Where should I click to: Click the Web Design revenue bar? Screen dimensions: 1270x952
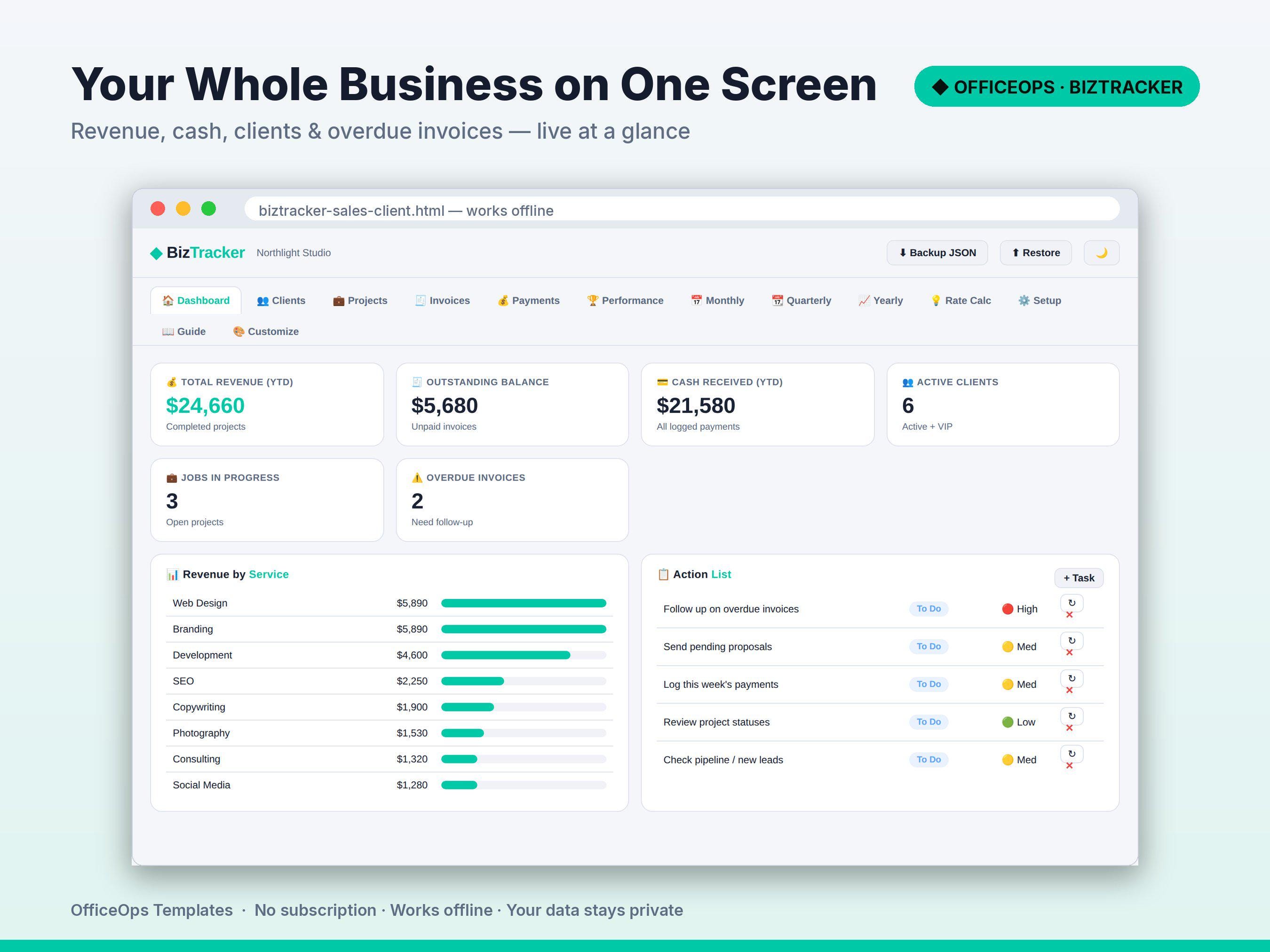click(524, 603)
